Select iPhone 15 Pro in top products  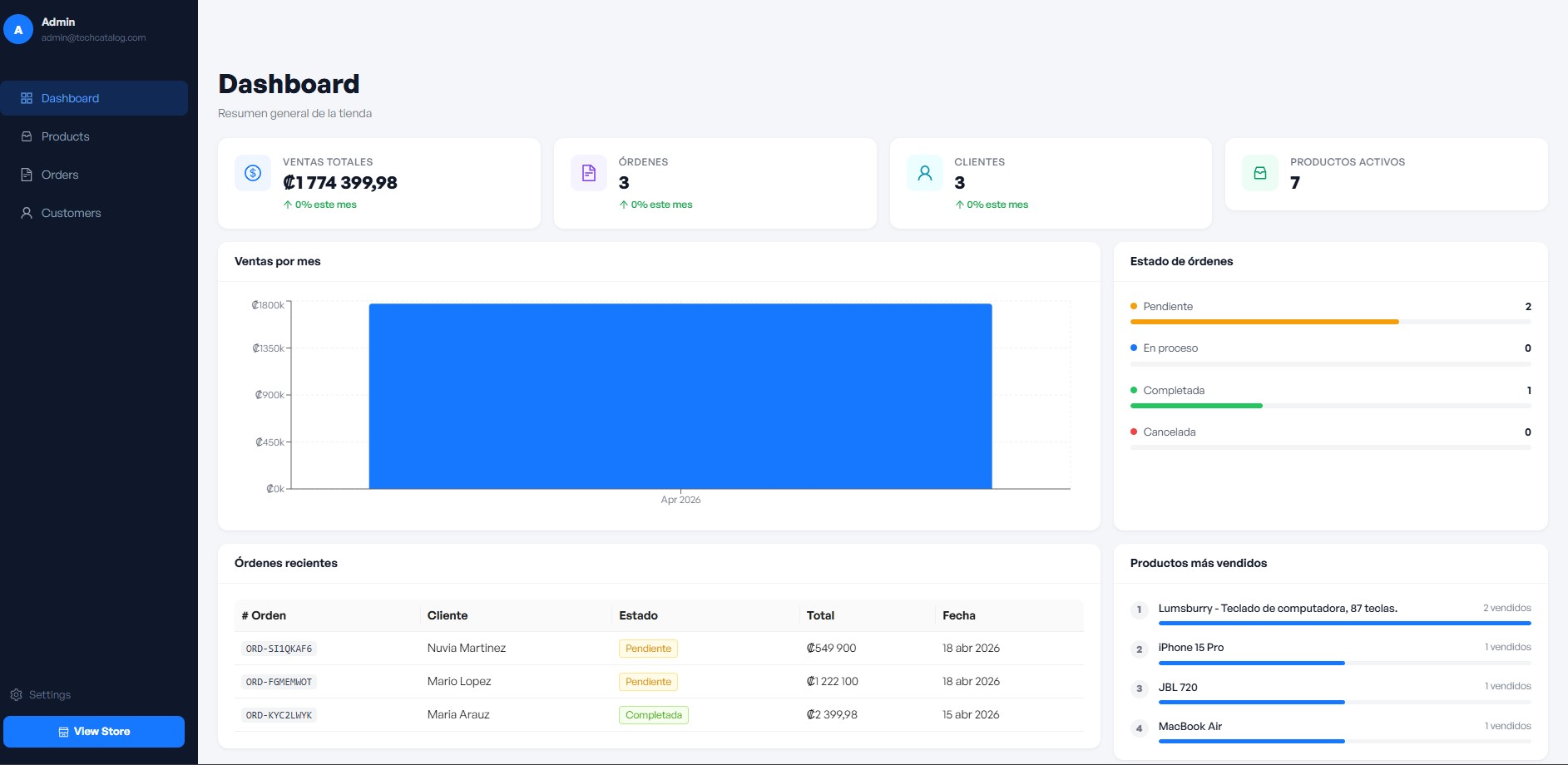pos(1190,647)
